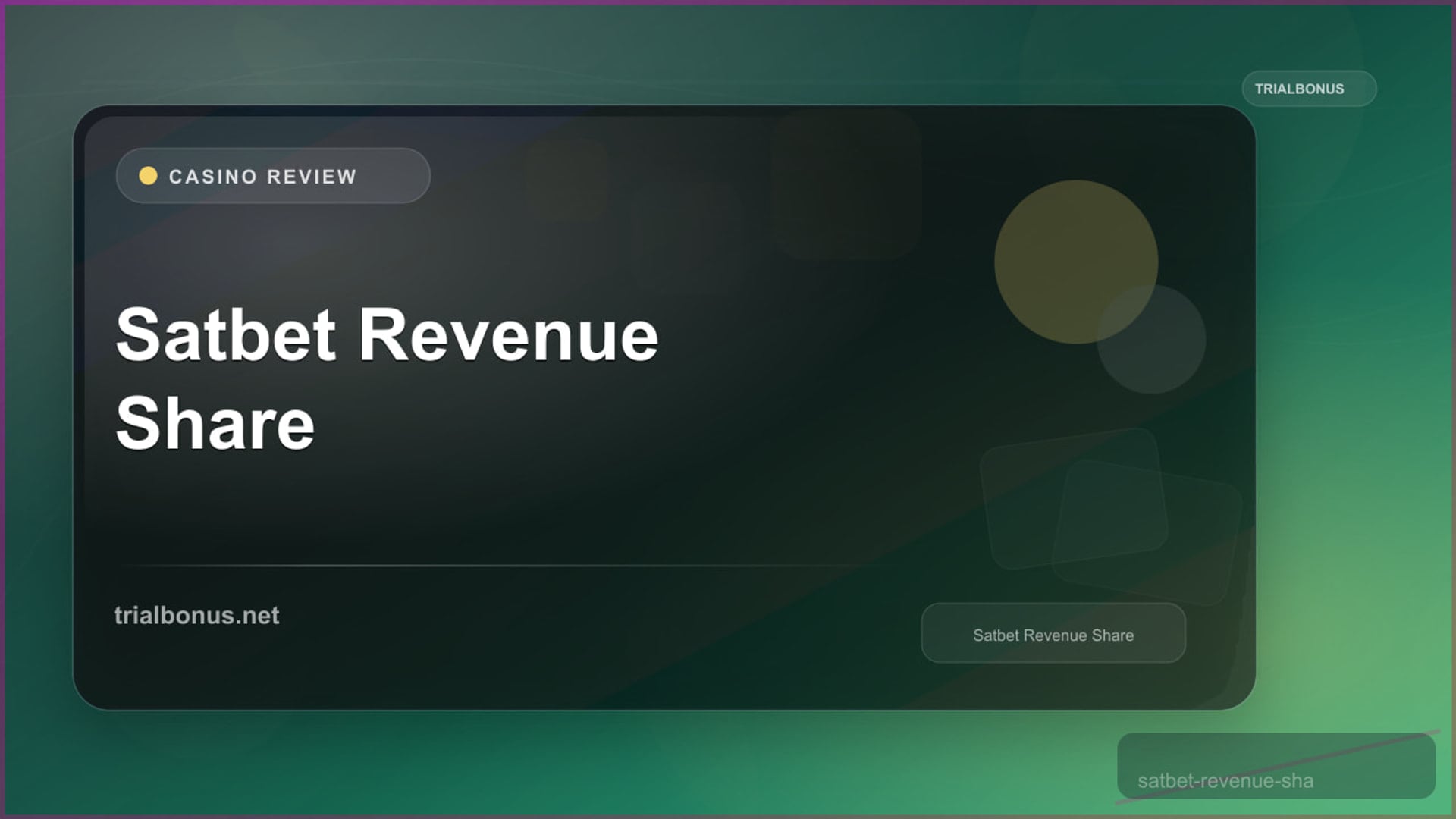1456x819 pixels.
Task: Click the "Satbet Revenue Share" headline
Action: [387, 378]
